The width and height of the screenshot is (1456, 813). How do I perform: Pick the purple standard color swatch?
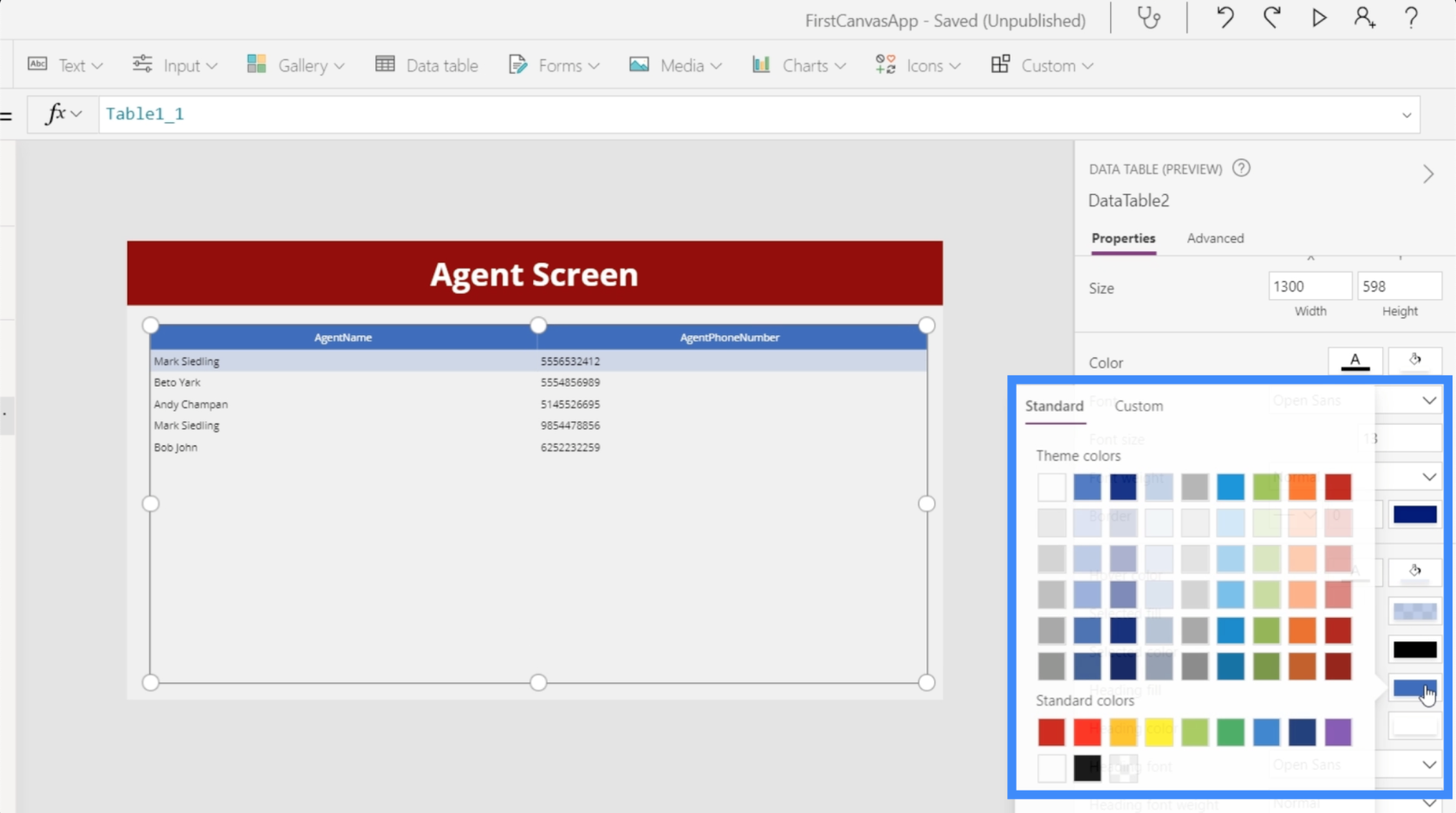pyautogui.click(x=1337, y=732)
